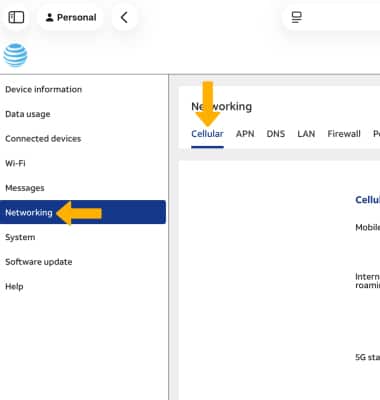
Task: Open System in sidebar
Action: pos(20,237)
